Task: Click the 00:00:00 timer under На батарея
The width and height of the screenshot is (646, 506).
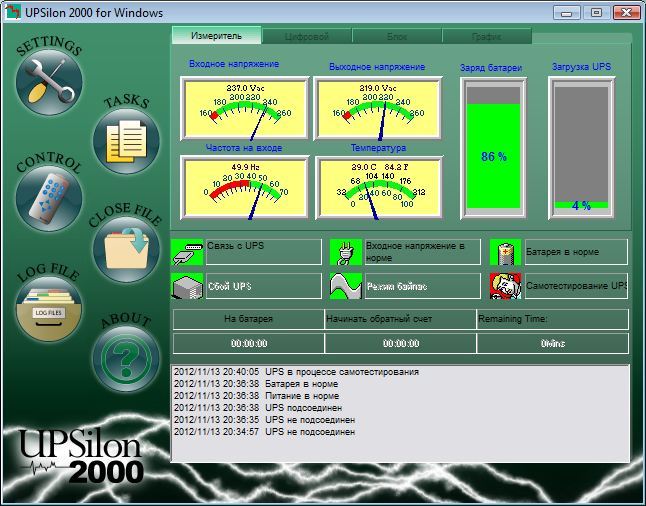Action: click(x=248, y=343)
